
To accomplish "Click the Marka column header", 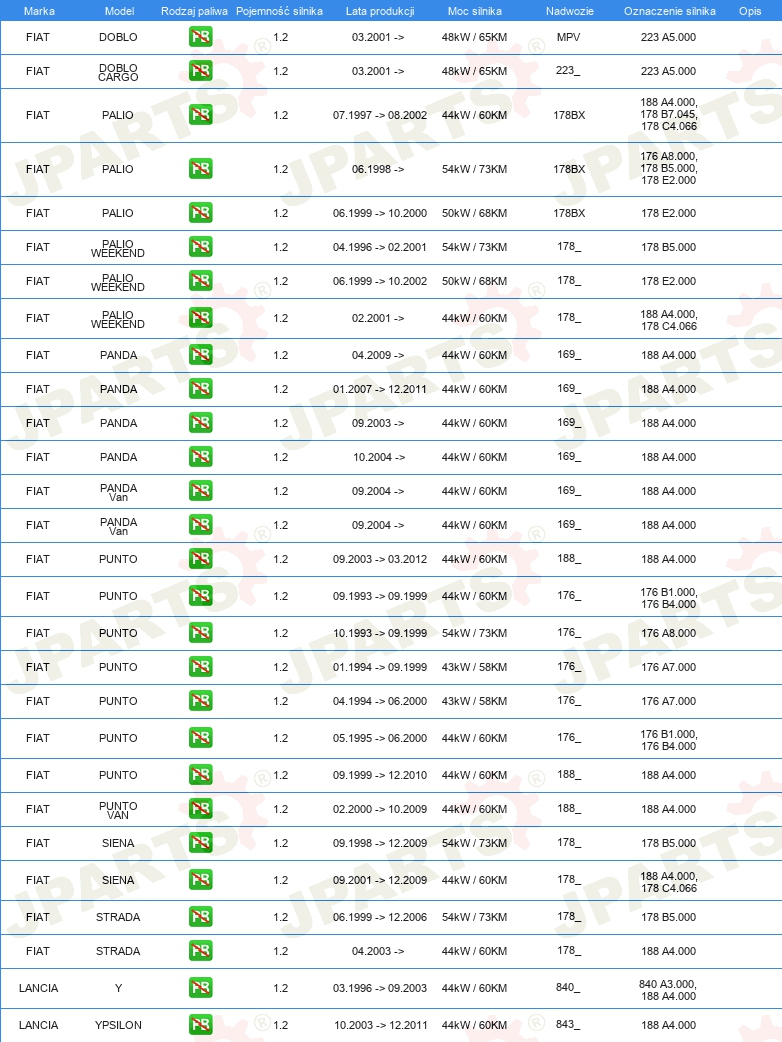I will click(39, 11).
